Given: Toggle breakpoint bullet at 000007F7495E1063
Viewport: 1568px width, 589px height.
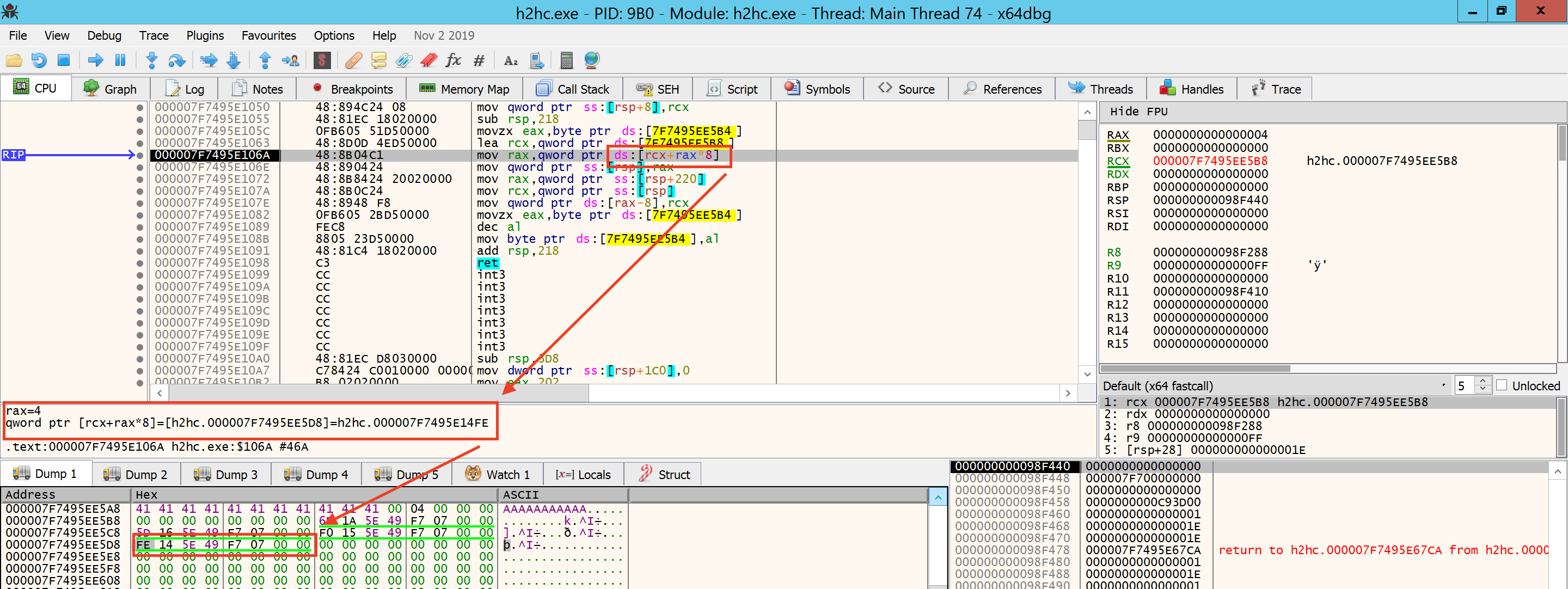Looking at the screenshot, I should [x=139, y=144].
